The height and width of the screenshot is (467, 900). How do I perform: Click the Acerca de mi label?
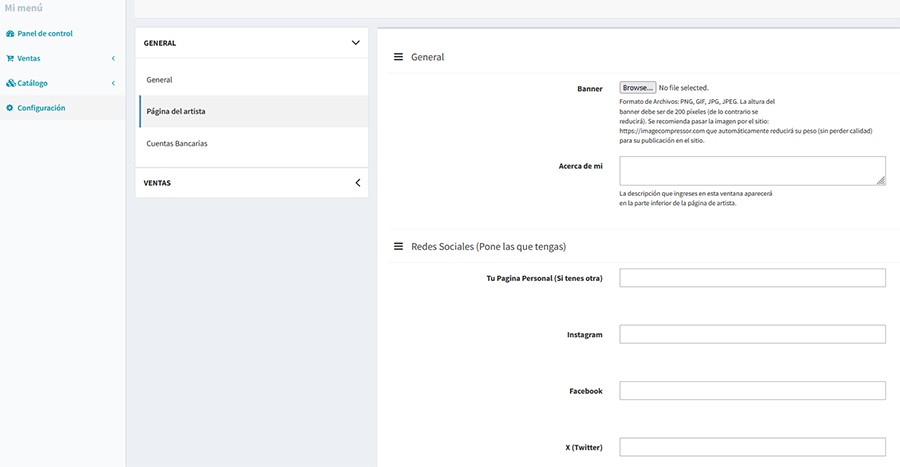580,166
